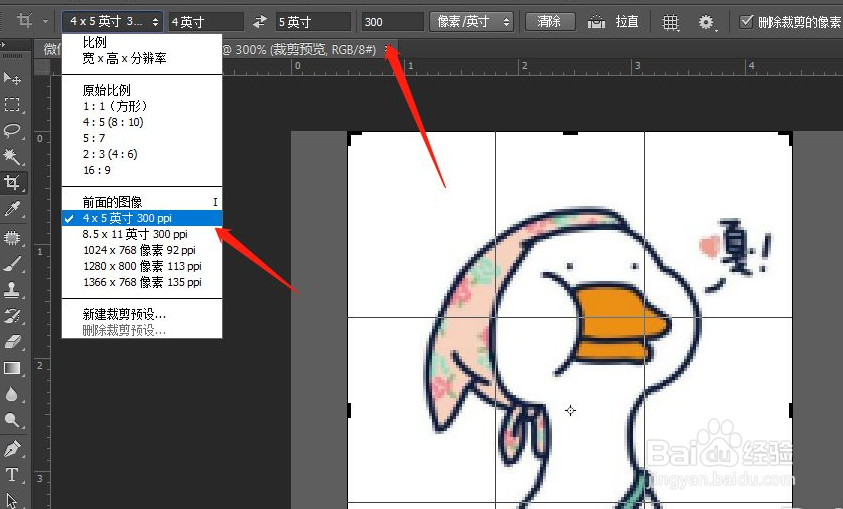843x509 pixels.
Task: Click the top-center crop handle
Action: coord(570,133)
